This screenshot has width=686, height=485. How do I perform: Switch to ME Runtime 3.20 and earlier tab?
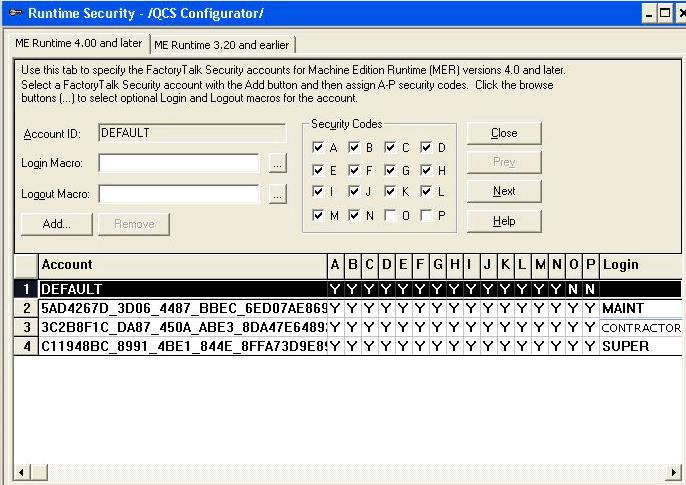222,45
